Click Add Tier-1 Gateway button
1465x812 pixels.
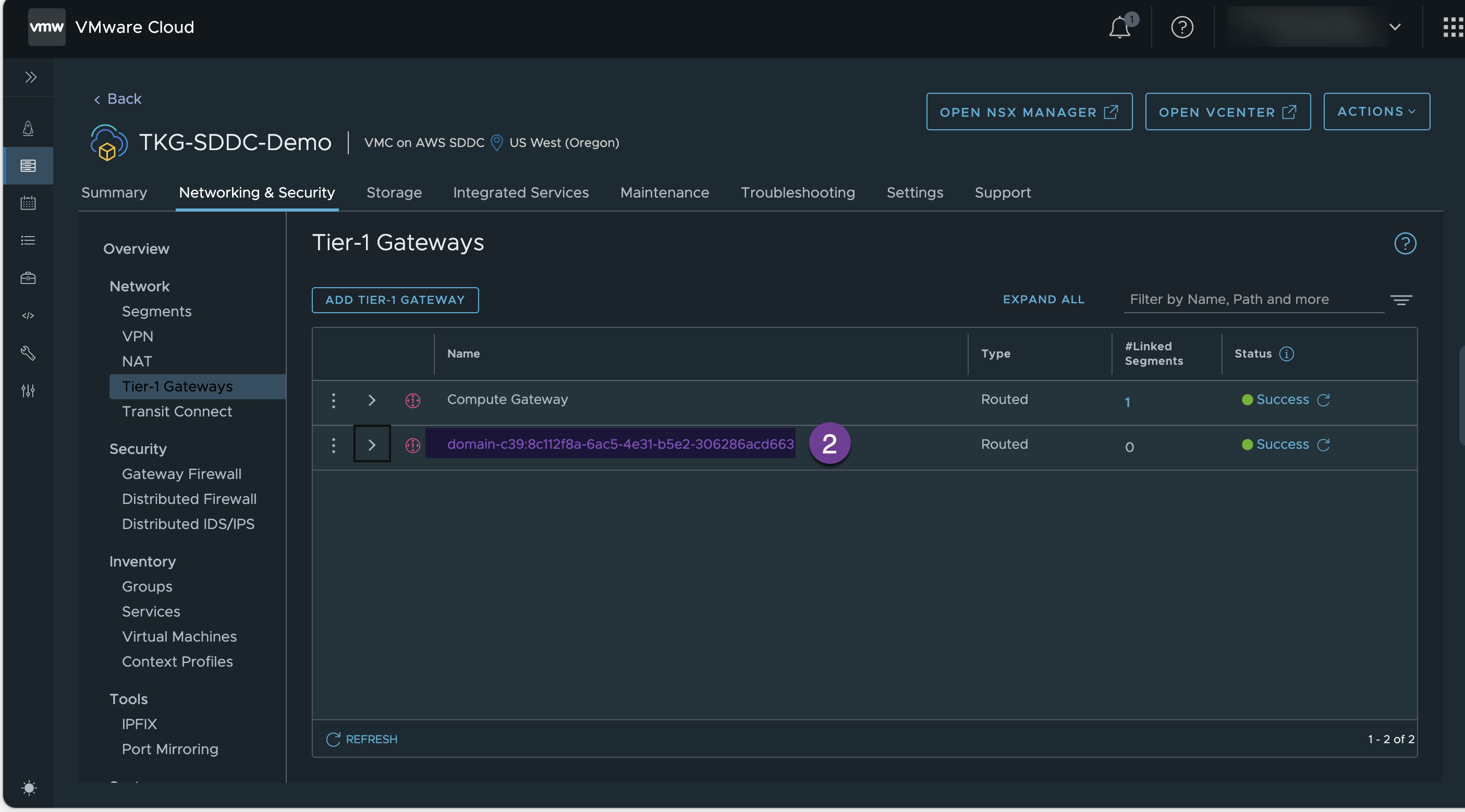[x=395, y=300]
